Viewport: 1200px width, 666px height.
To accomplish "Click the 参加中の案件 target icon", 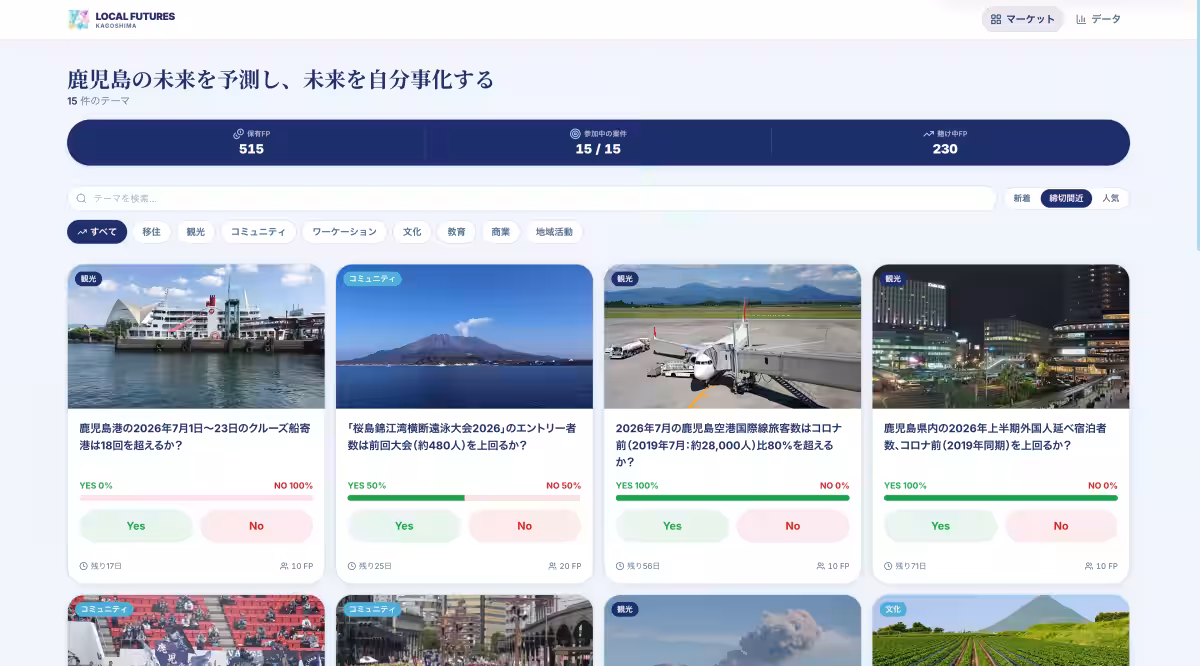I will point(575,133).
